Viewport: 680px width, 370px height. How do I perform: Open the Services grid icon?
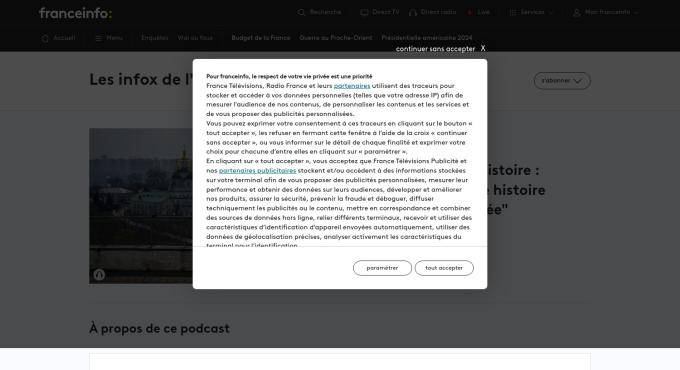(x=513, y=13)
